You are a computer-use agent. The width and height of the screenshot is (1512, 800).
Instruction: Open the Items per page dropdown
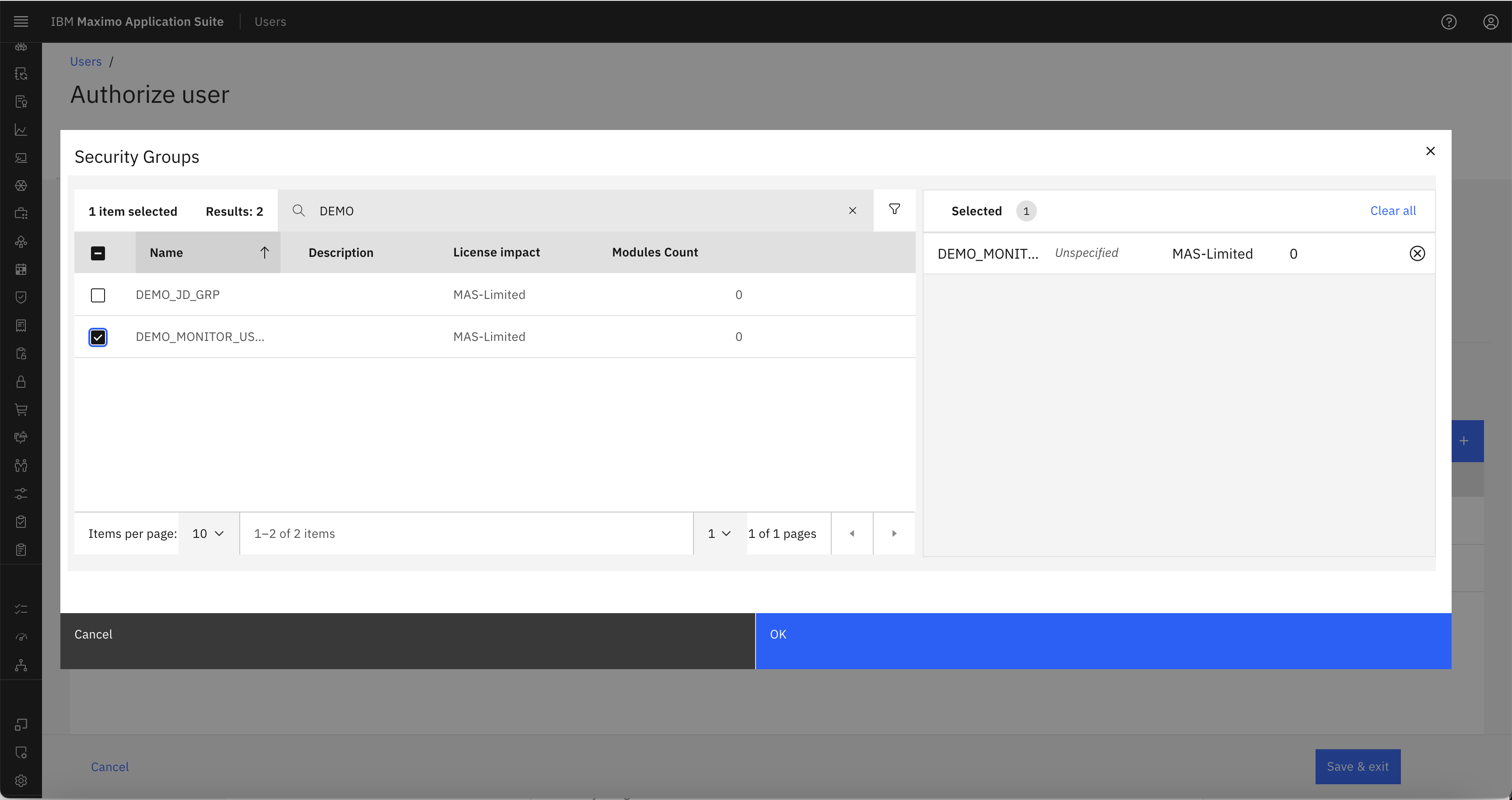point(208,533)
